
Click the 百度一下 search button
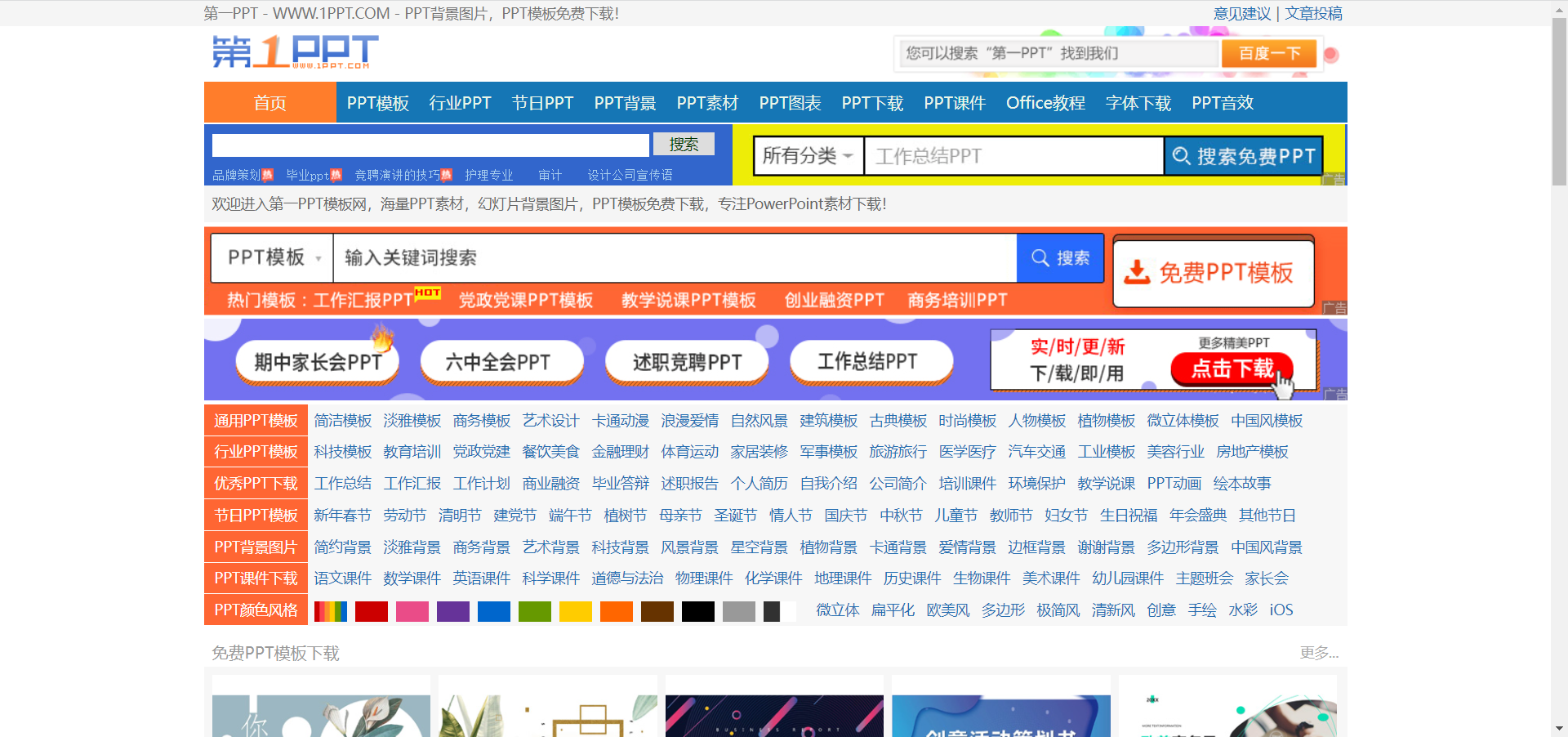click(x=1269, y=54)
